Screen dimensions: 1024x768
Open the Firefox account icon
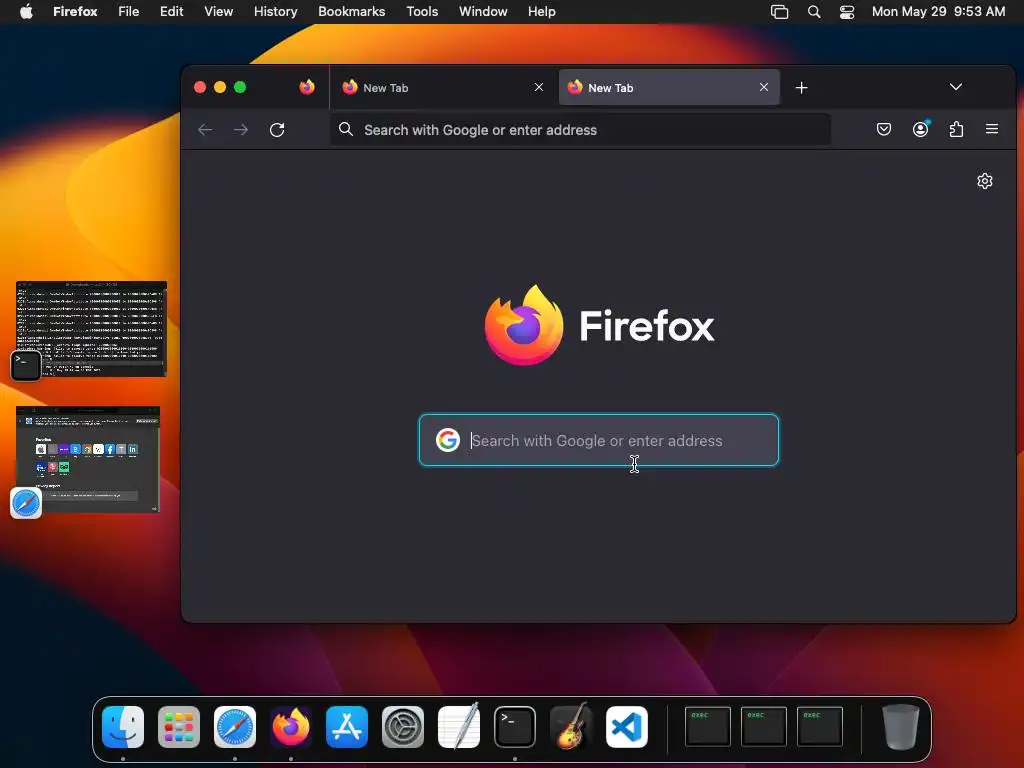(920, 129)
